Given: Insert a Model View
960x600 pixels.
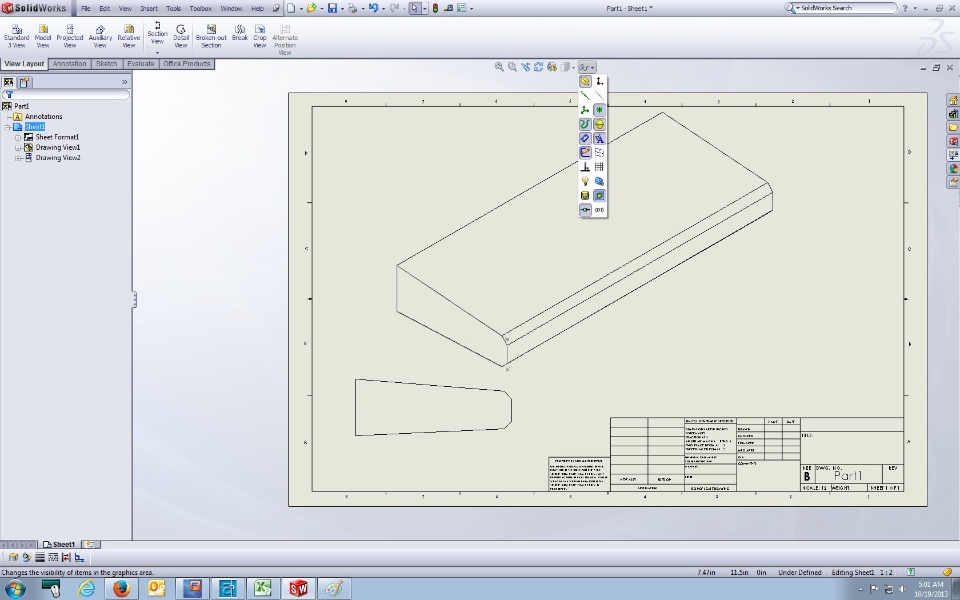Looking at the screenshot, I should pos(43,36).
